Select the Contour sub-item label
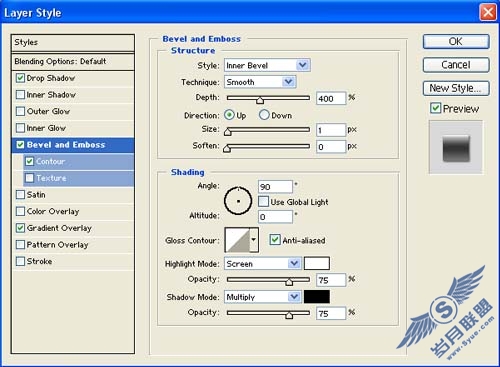The image size is (500, 367). [x=51, y=161]
